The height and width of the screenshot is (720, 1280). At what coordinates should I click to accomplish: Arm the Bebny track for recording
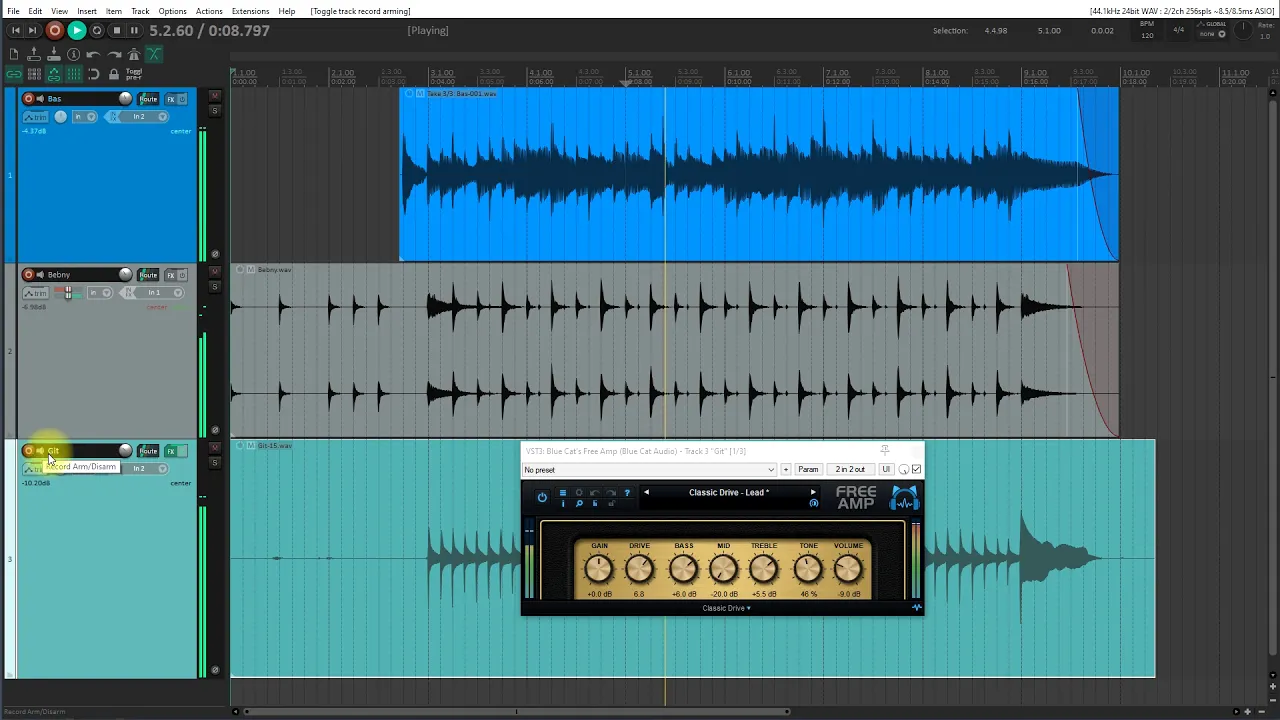click(28, 275)
